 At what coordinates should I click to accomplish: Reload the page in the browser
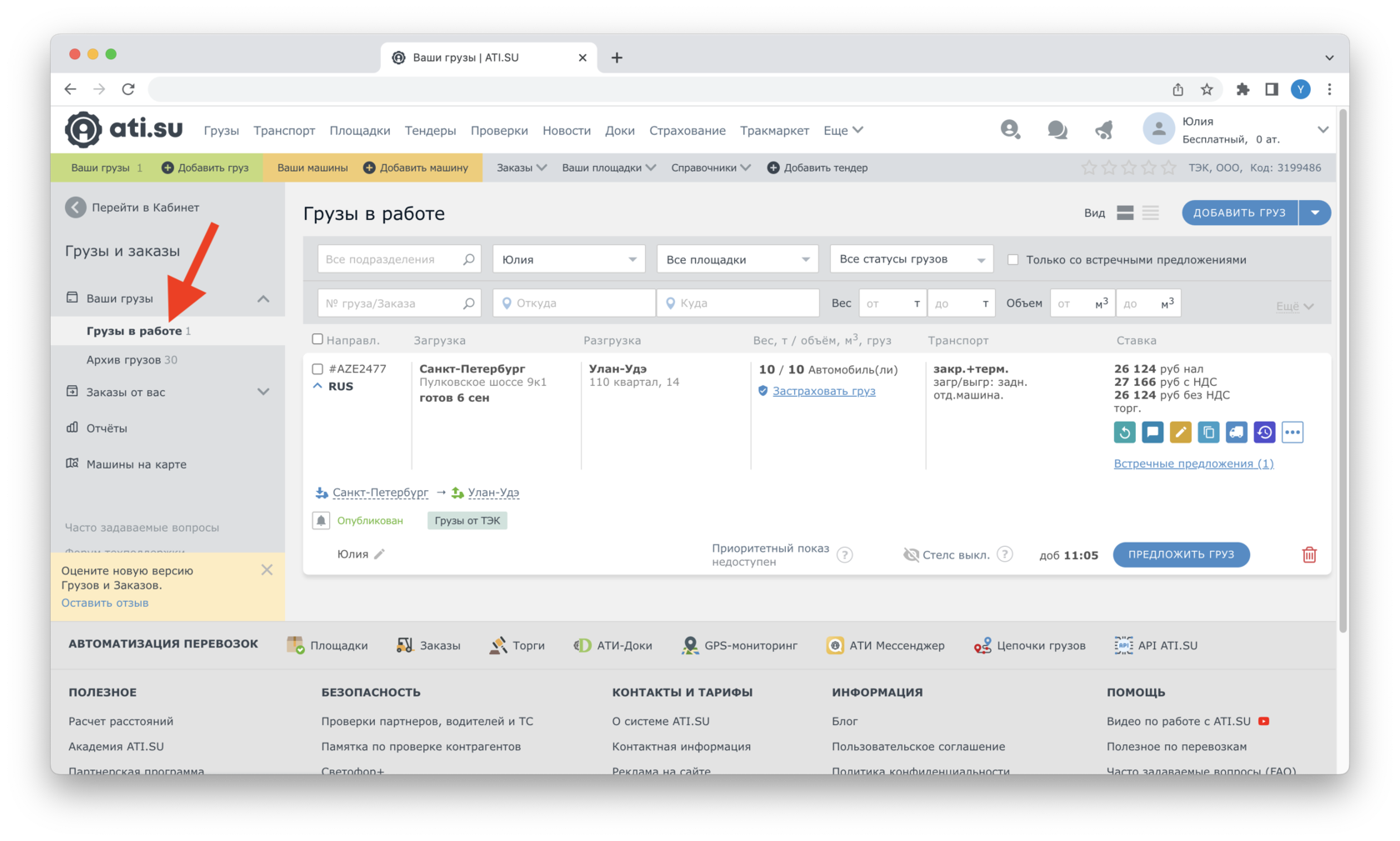click(128, 89)
